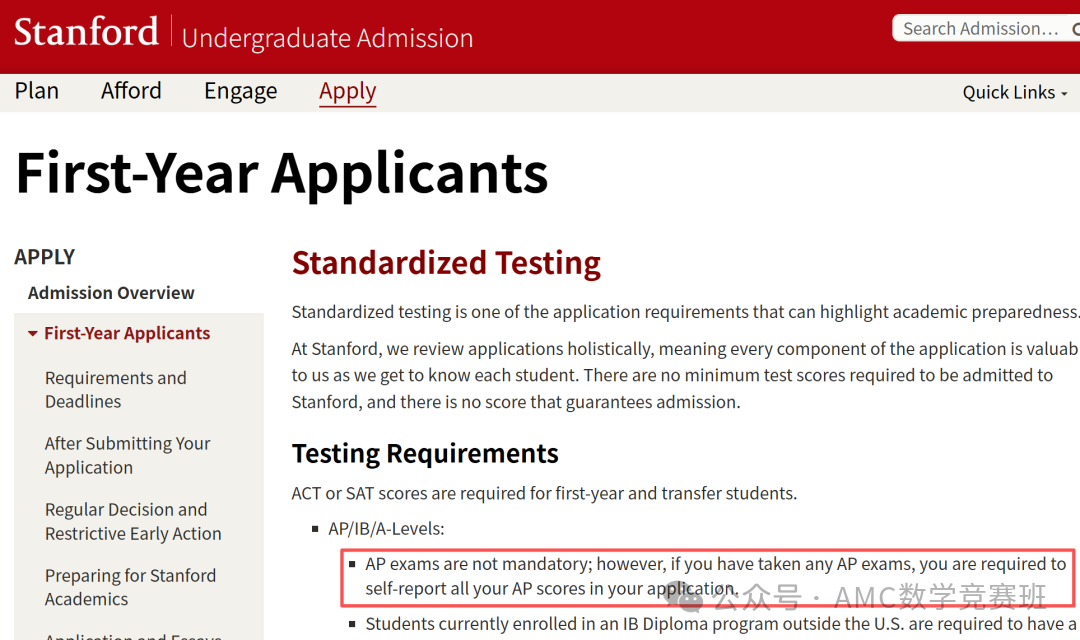
Task: Open Requirements and Deadlines page
Action: click(x=115, y=389)
